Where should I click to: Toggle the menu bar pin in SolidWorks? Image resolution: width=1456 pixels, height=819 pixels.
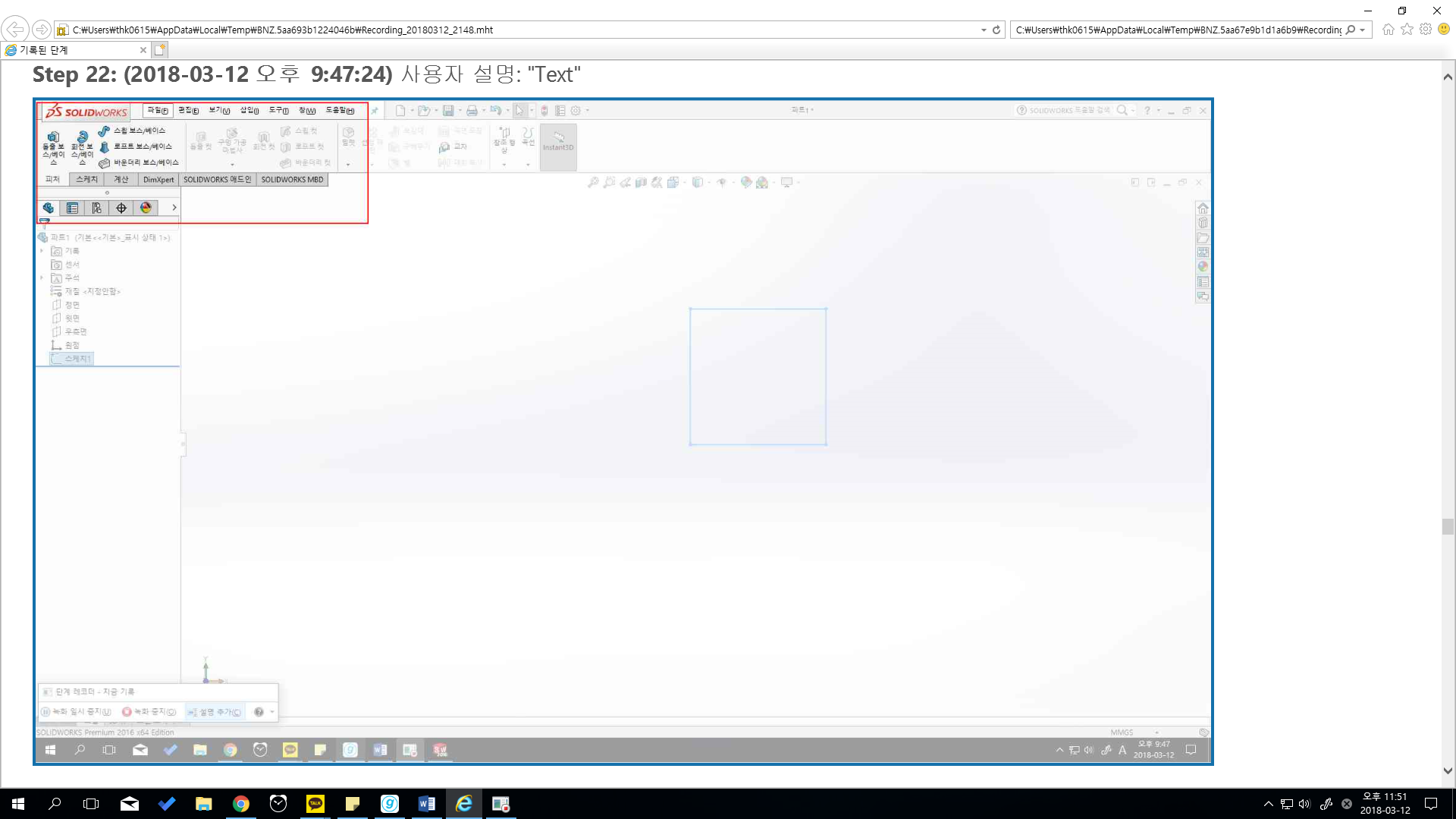[x=375, y=111]
